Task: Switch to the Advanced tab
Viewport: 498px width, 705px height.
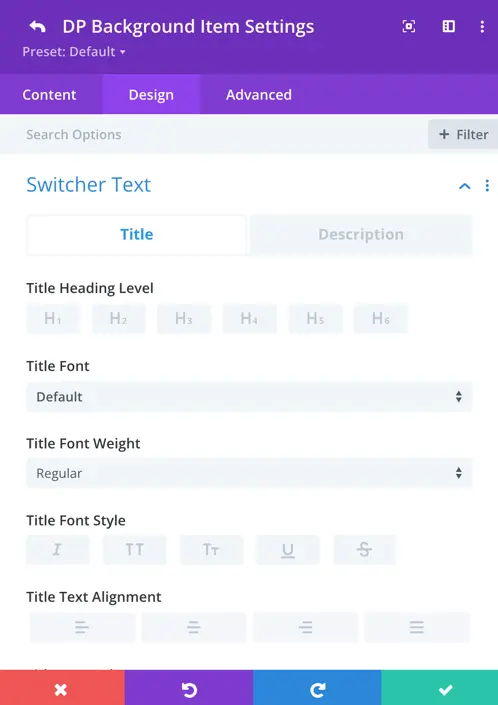Action: [259, 95]
